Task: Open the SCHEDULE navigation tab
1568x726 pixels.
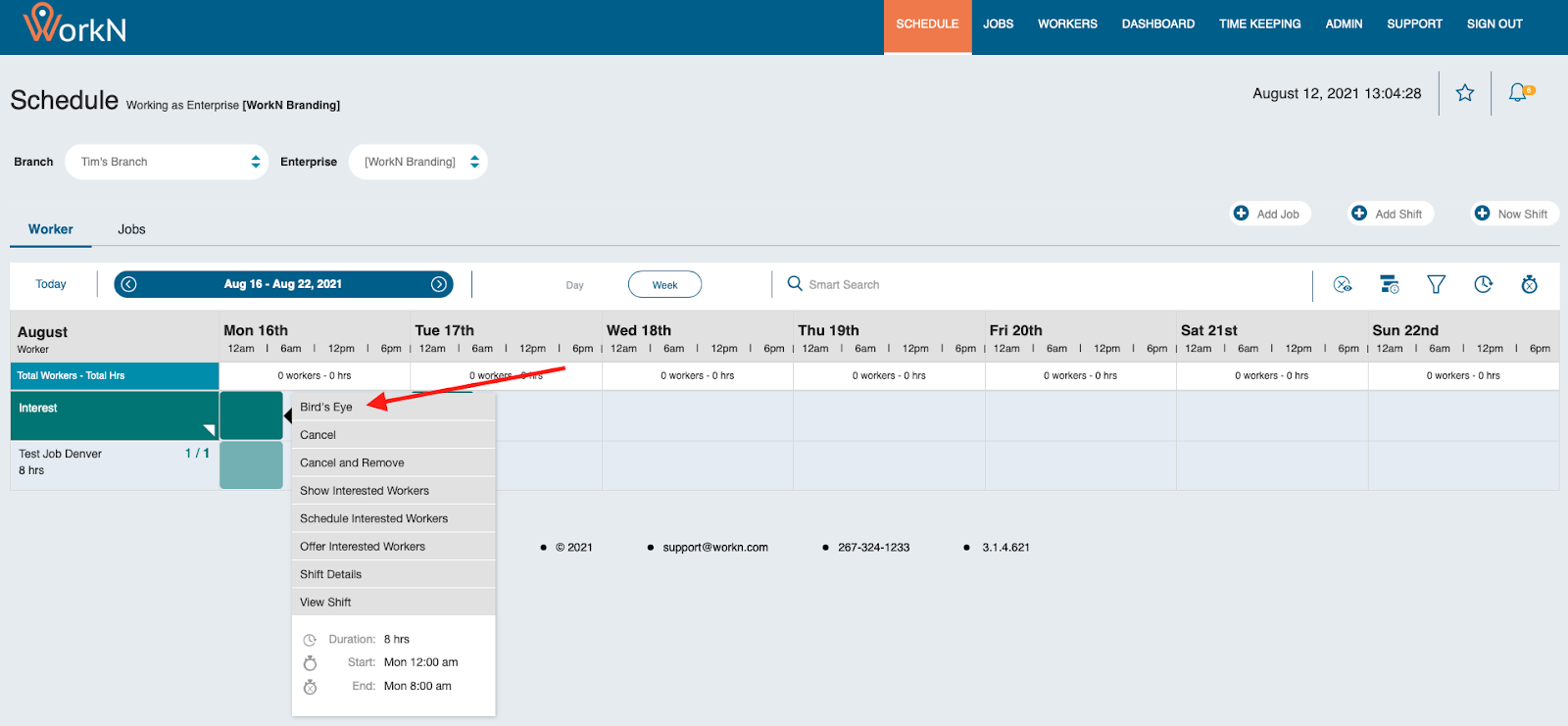Action: point(927,24)
